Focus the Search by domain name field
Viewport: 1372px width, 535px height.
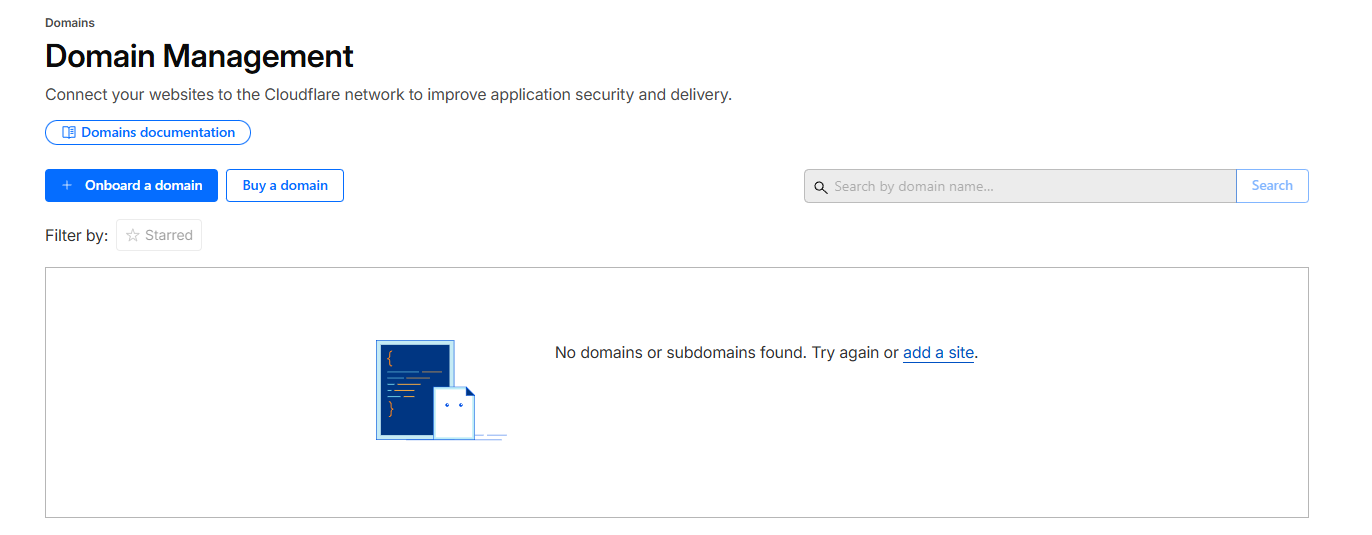click(x=1030, y=186)
